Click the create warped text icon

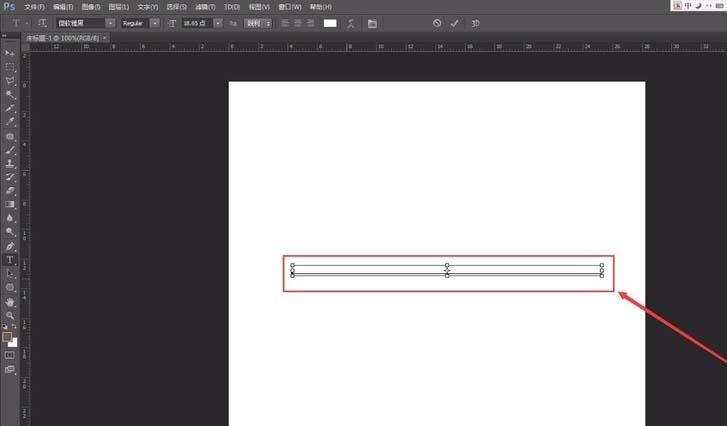(x=351, y=23)
